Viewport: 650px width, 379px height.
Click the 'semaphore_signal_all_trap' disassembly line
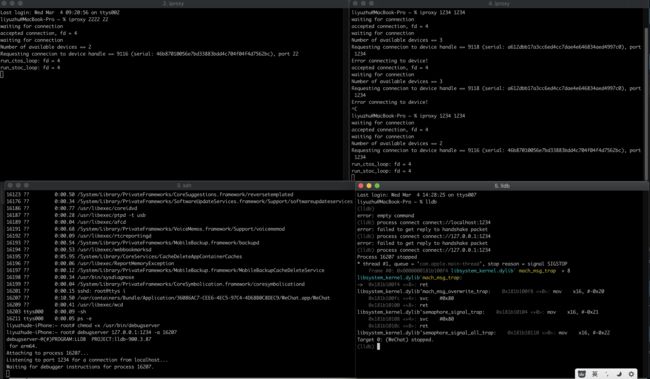483,333
